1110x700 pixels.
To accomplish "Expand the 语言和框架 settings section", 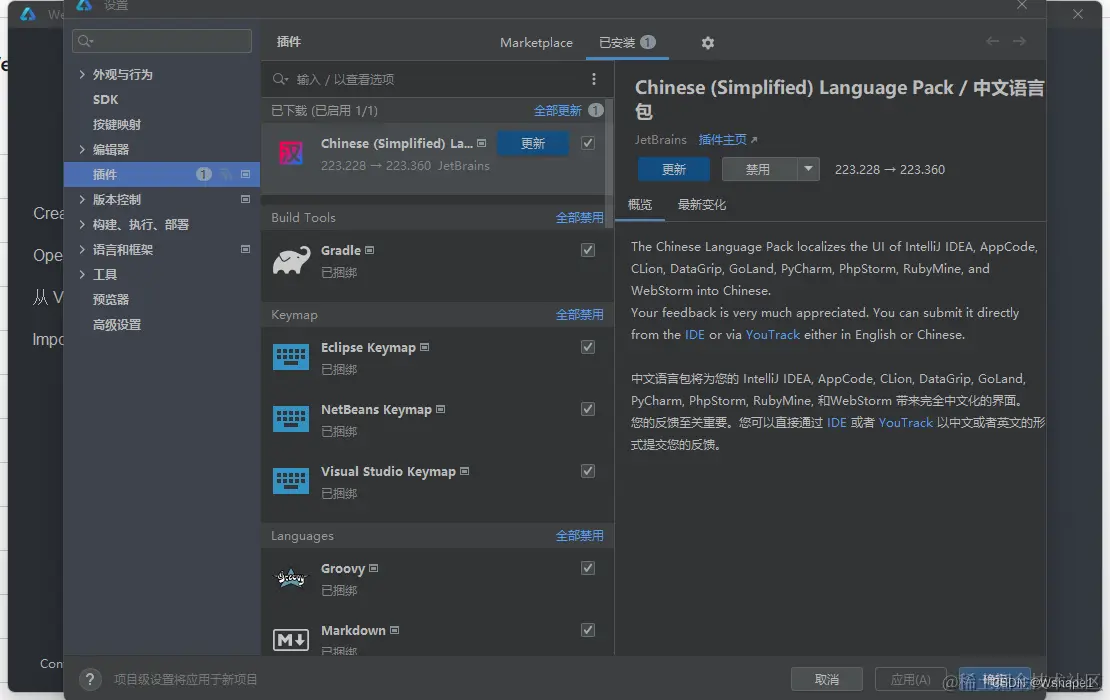I will (x=82, y=249).
